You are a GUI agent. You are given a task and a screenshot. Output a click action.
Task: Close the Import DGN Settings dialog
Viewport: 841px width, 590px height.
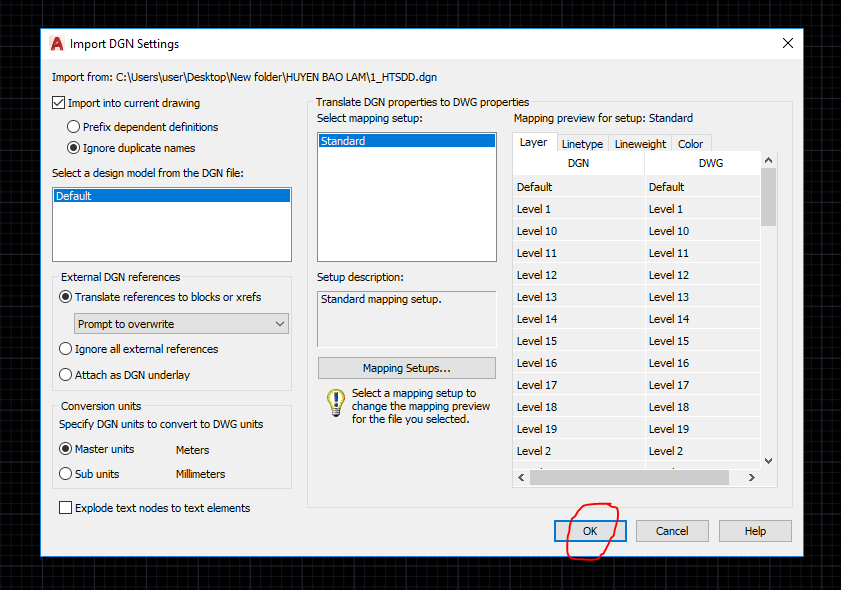(788, 44)
